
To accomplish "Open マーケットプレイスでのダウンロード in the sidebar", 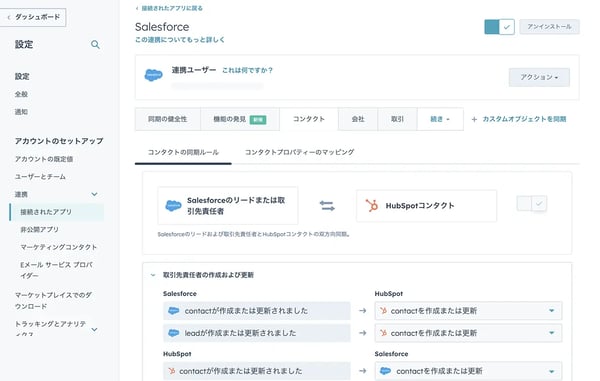I will (53, 301).
